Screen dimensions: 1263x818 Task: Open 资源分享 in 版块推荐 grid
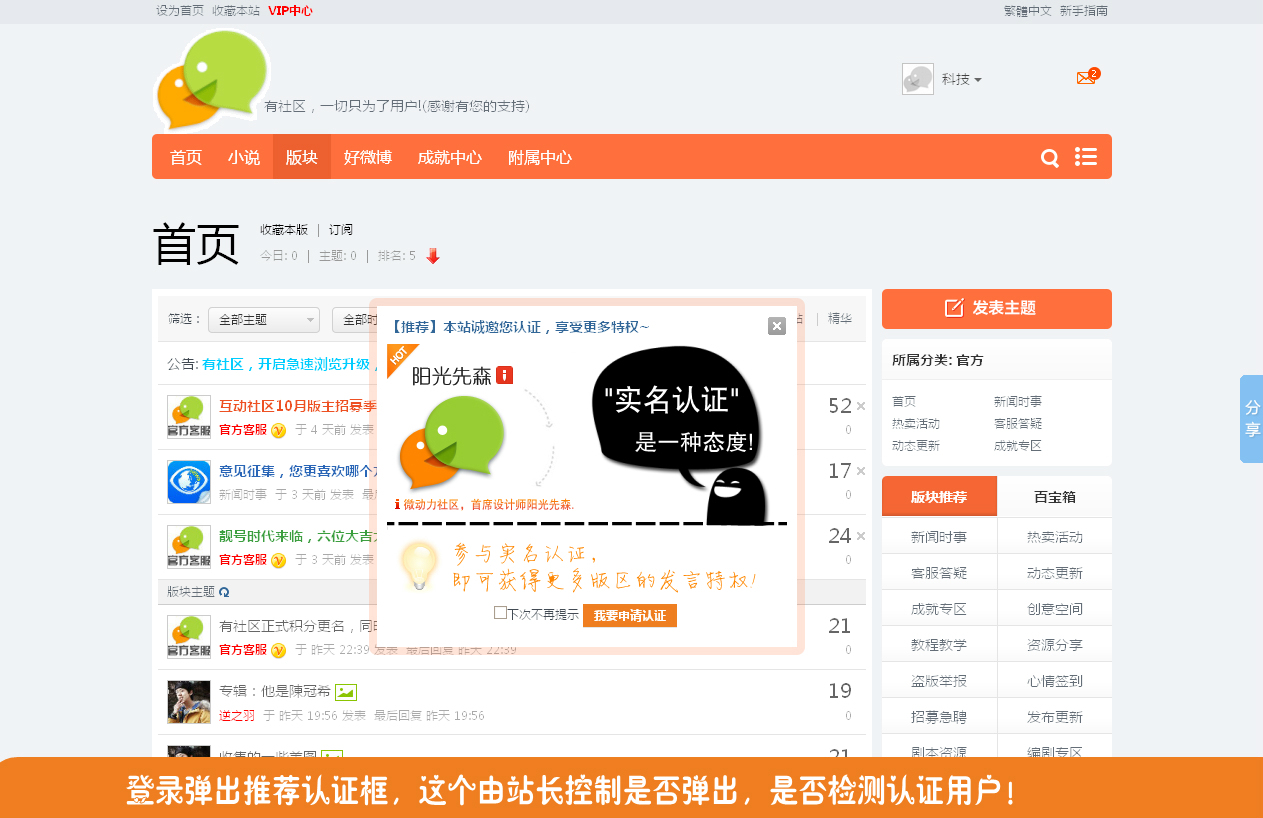coord(1054,645)
